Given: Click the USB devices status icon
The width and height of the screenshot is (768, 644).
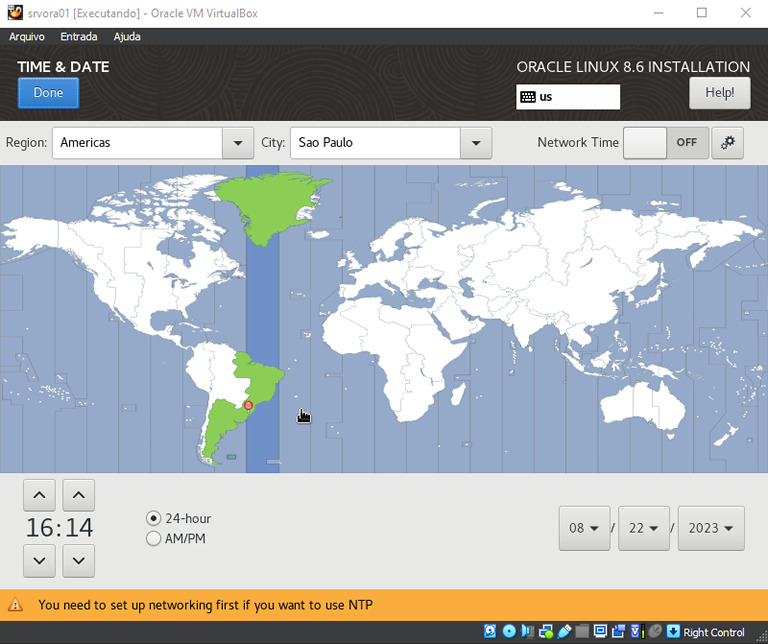Looking at the screenshot, I should click(564, 631).
